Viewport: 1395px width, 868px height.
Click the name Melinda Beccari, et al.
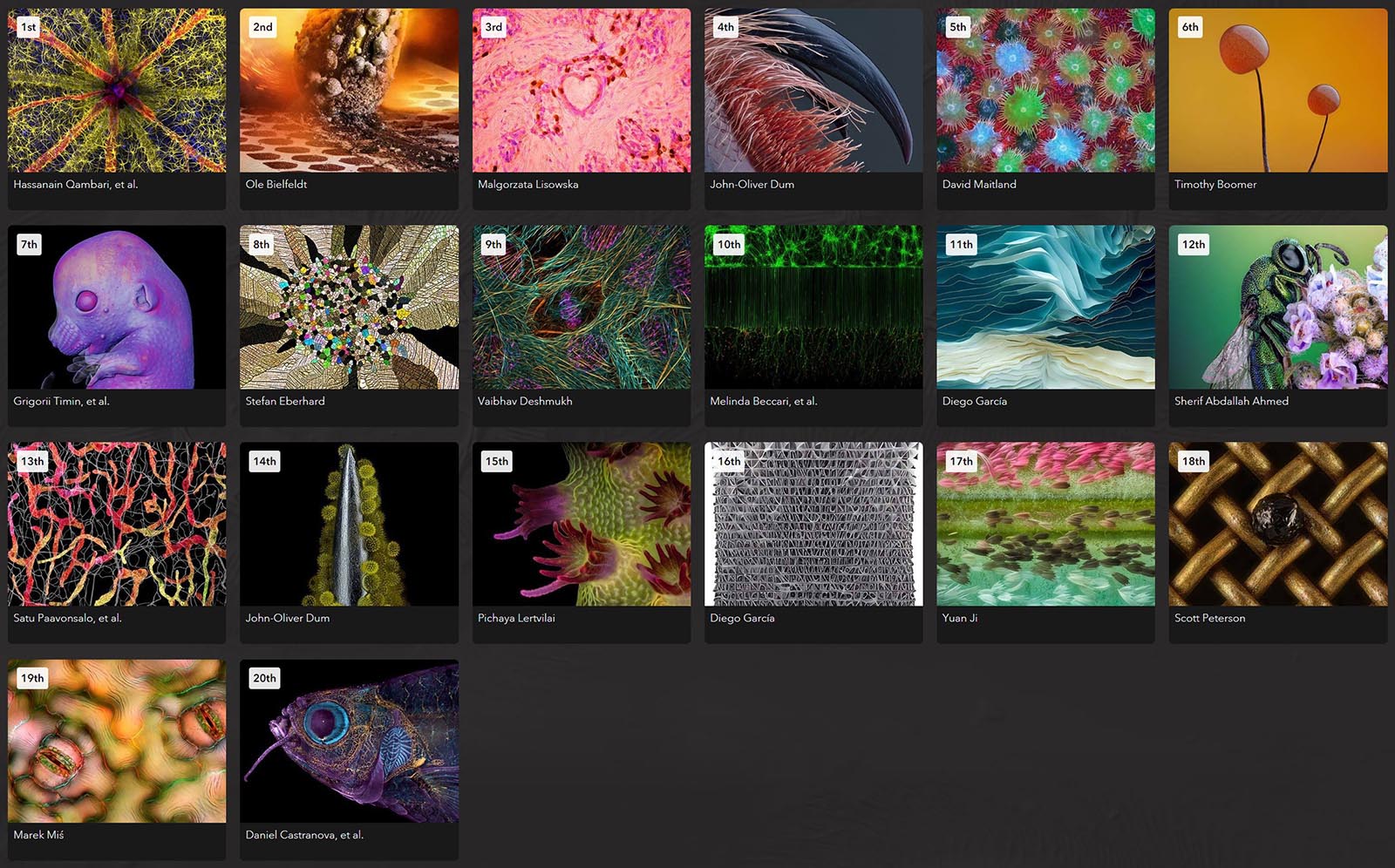pyautogui.click(x=764, y=401)
